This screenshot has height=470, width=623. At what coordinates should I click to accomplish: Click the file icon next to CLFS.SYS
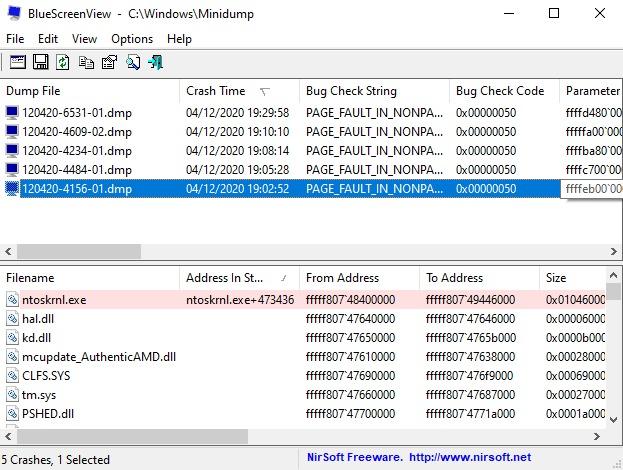click(x=12, y=376)
